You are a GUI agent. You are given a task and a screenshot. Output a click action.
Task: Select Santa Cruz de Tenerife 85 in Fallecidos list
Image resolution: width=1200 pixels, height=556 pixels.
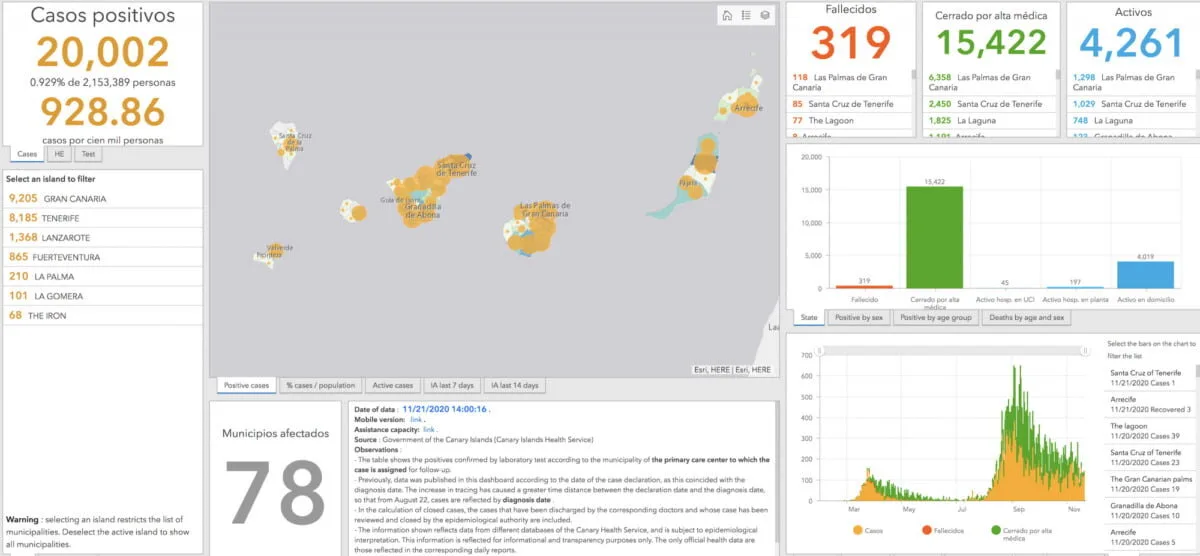click(850, 104)
